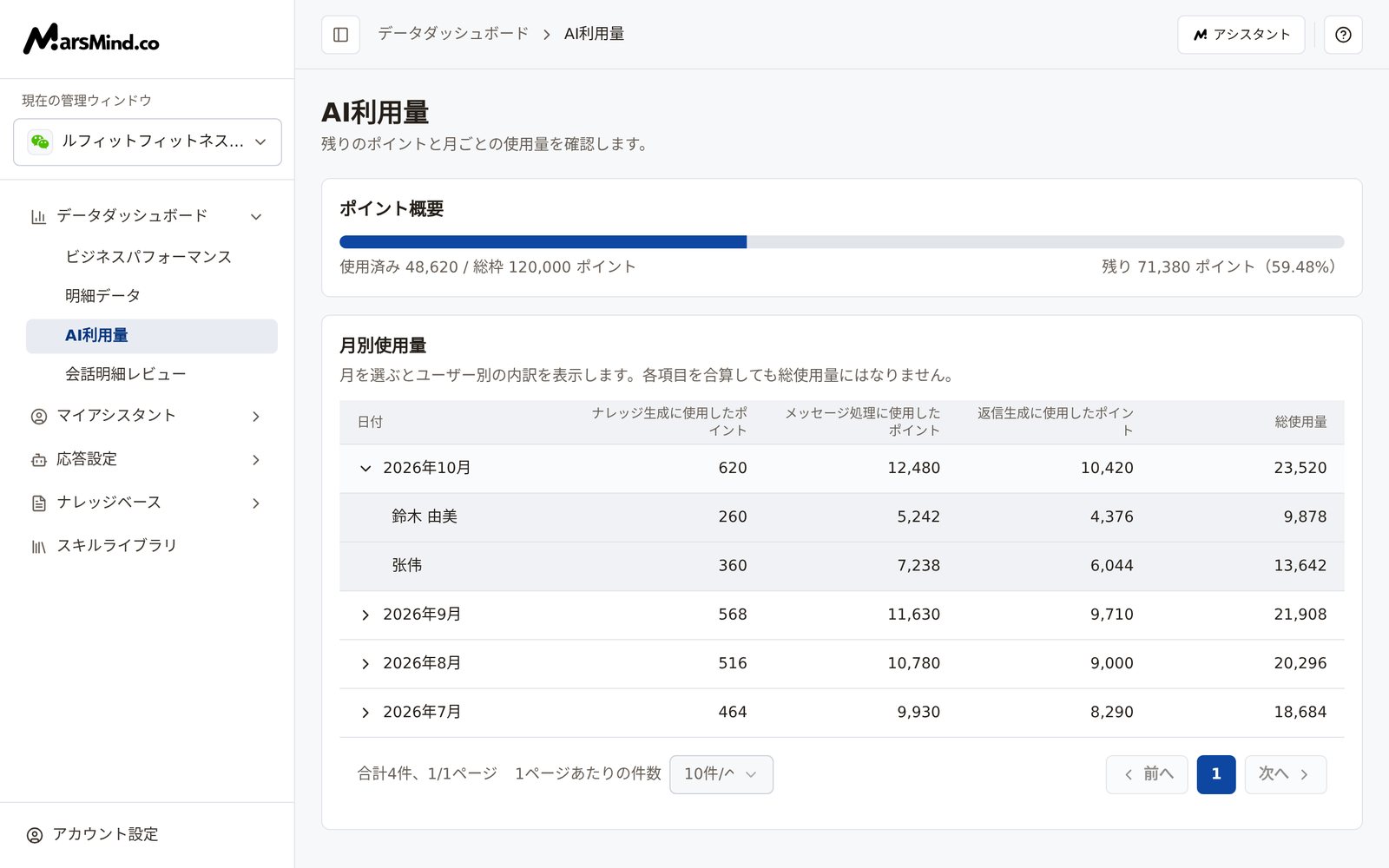Click the 次へ pagination button

(x=1286, y=774)
